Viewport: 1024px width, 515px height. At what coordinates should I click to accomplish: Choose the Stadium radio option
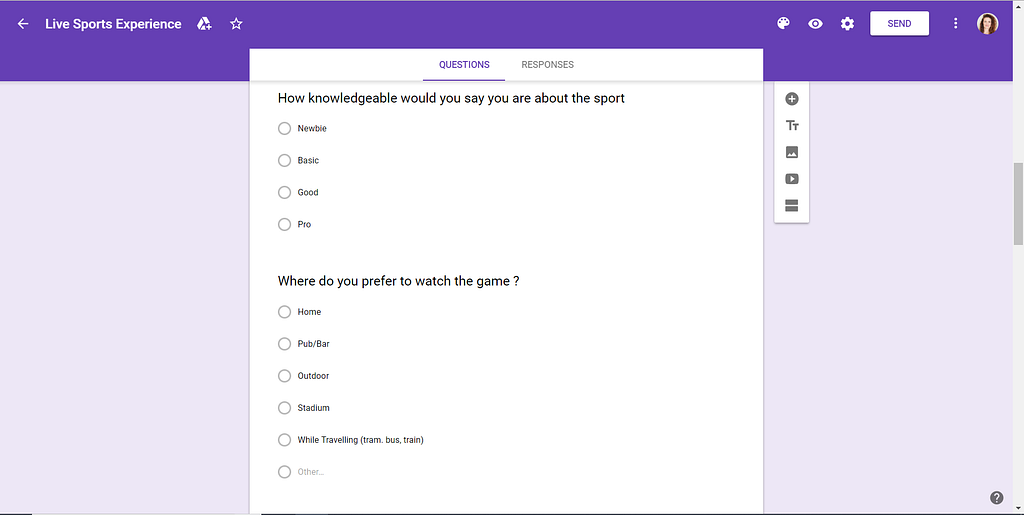point(285,408)
